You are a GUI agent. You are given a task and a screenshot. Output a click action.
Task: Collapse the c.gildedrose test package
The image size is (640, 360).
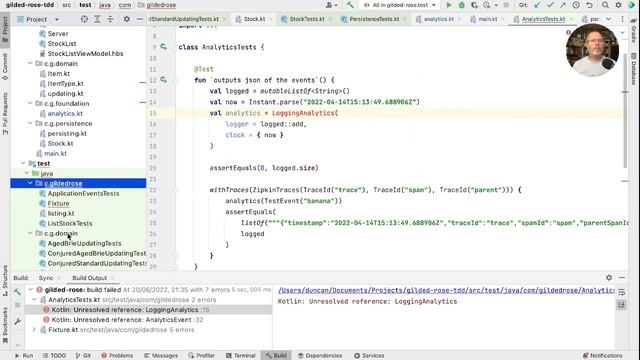tap(30, 183)
